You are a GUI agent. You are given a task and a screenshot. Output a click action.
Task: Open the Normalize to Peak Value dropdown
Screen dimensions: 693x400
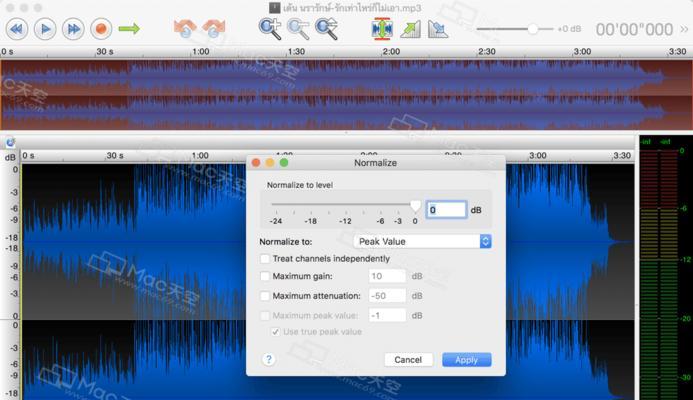click(423, 241)
